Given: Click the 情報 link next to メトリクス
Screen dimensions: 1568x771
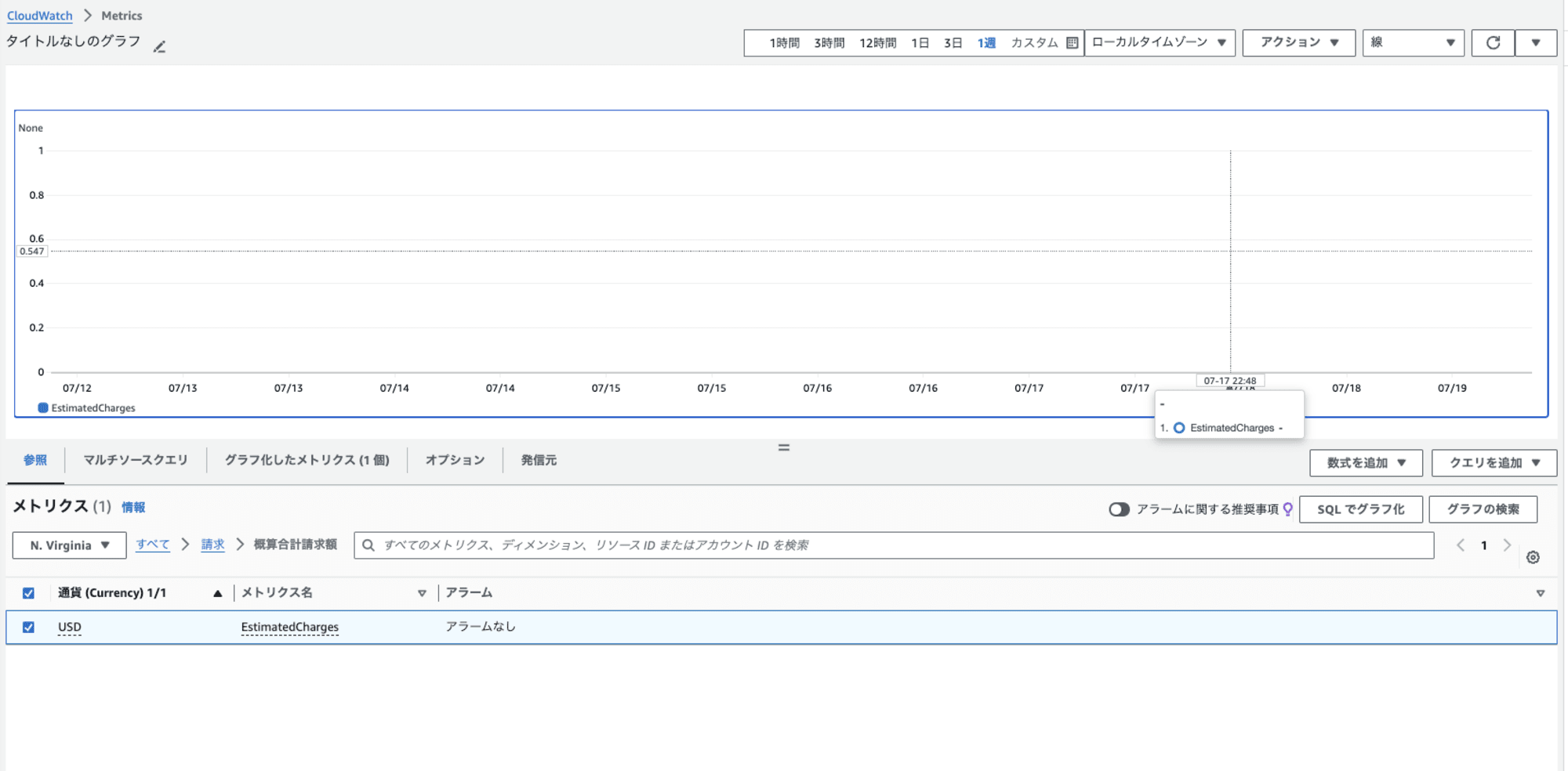Looking at the screenshot, I should pyautogui.click(x=133, y=508).
